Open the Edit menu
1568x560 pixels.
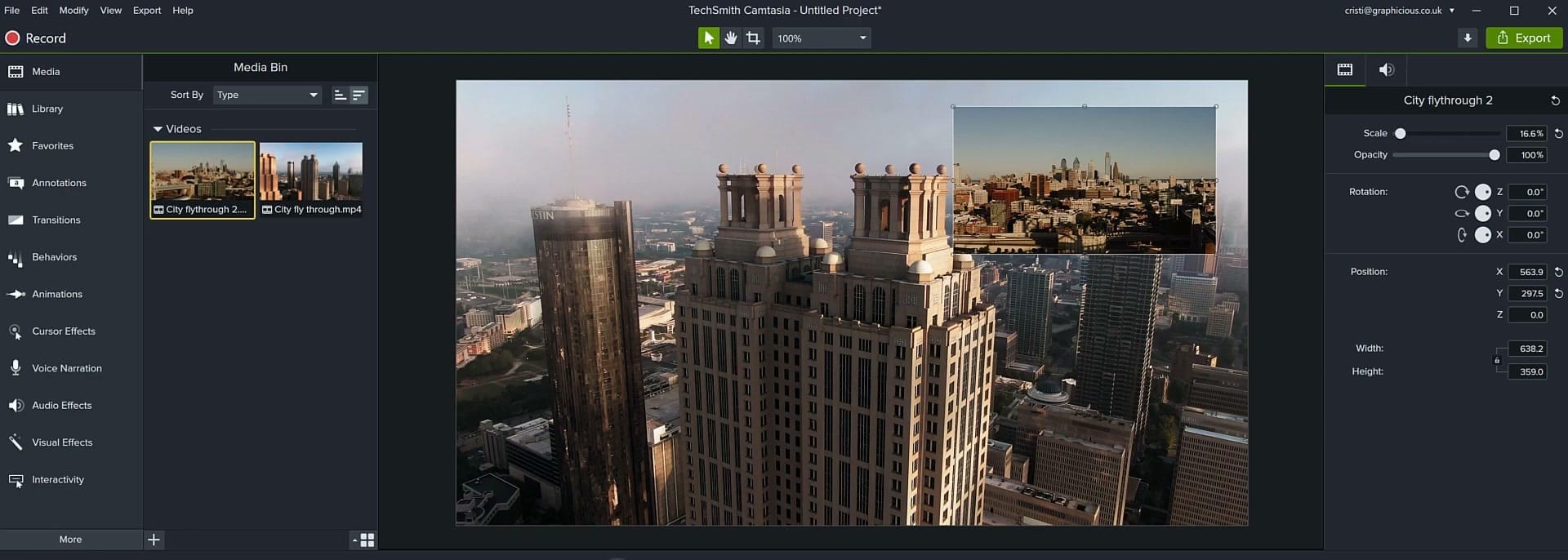[x=39, y=11]
